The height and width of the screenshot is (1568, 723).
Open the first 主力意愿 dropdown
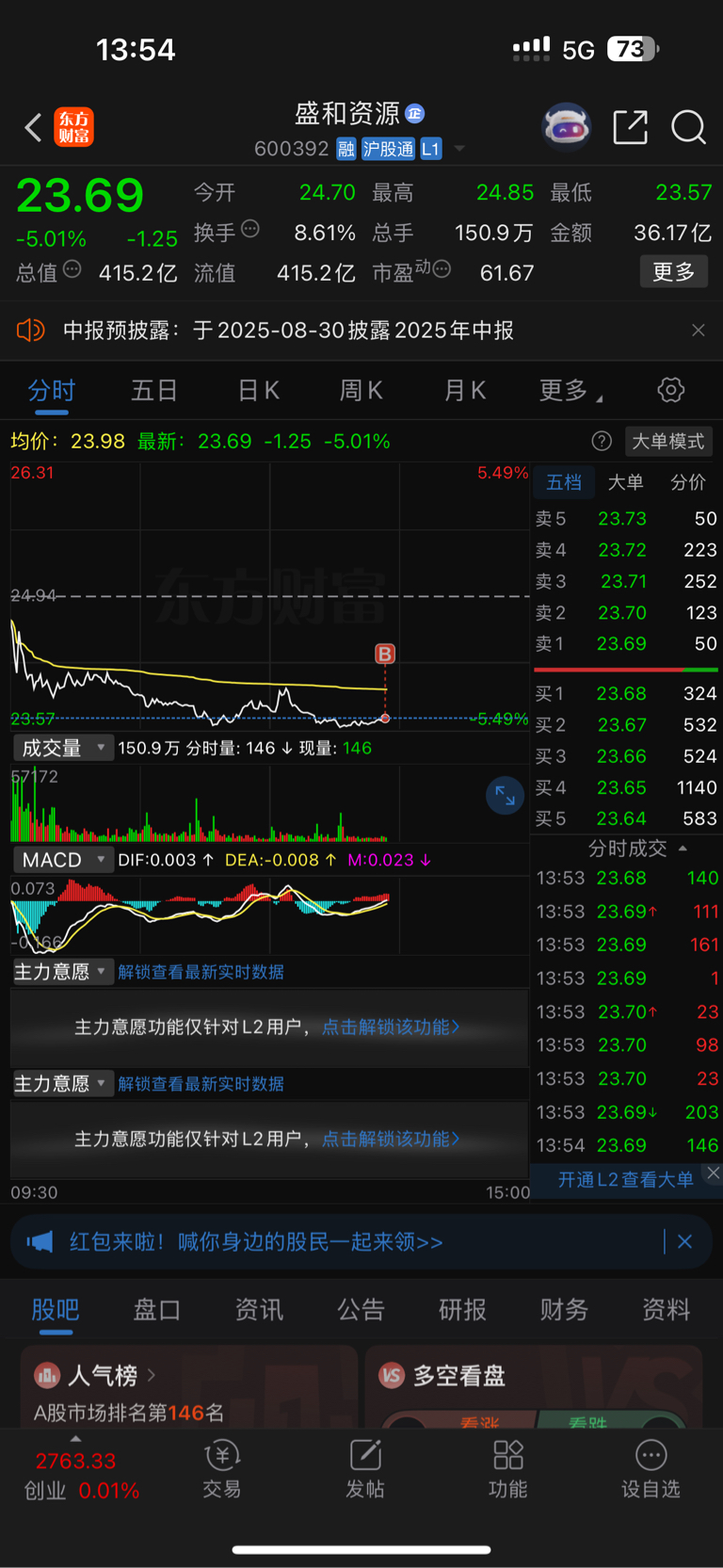coord(63,972)
